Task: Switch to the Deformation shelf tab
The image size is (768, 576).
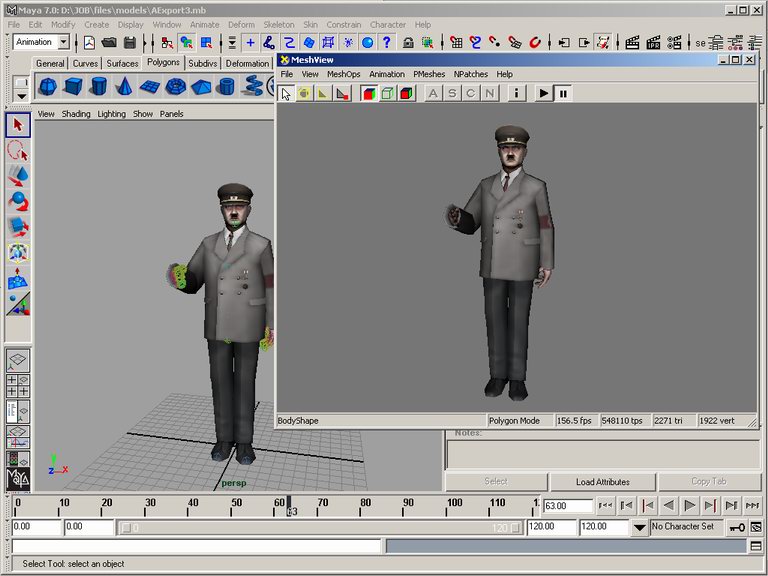Action: (x=247, y=63)
